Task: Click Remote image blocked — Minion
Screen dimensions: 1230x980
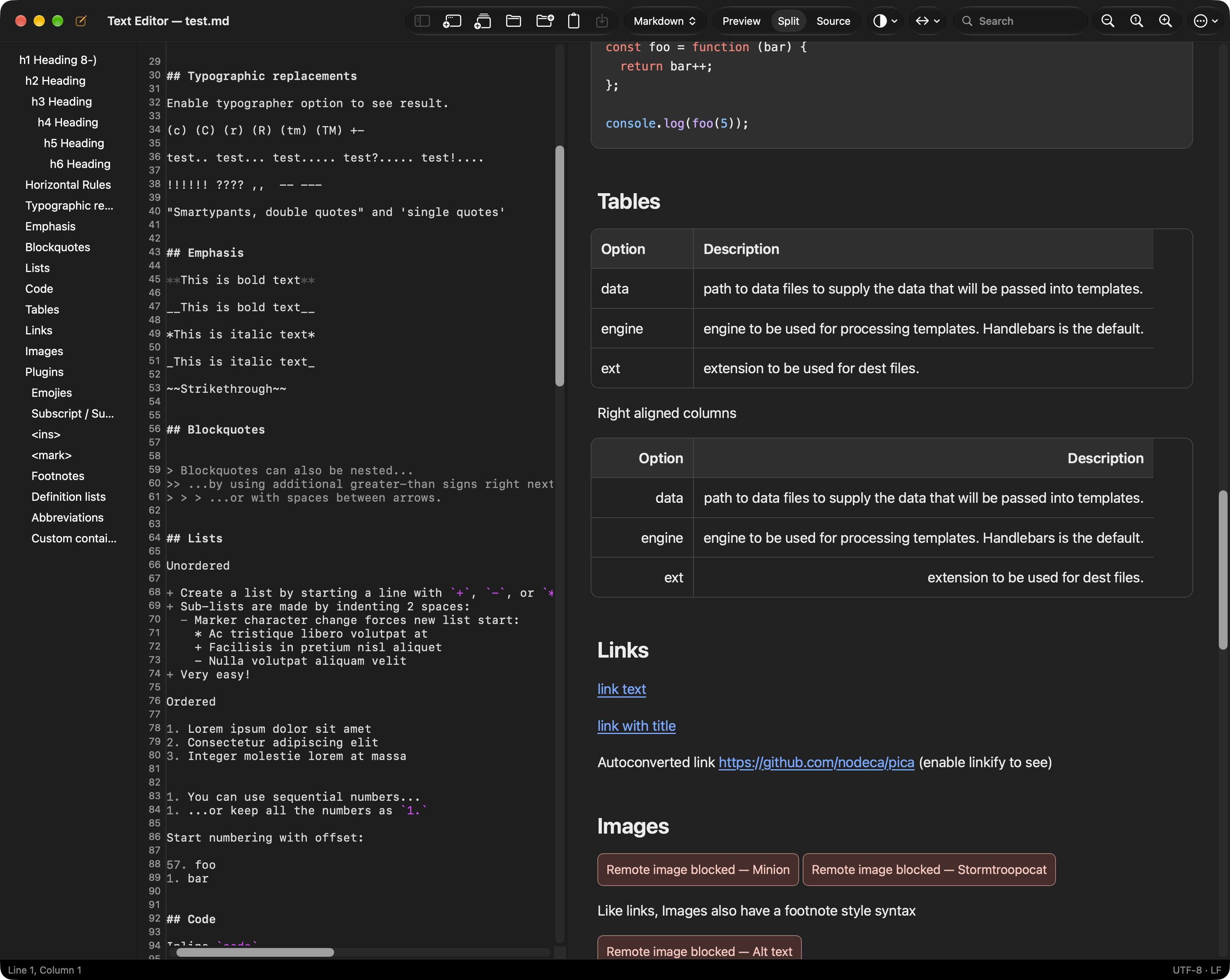Action: click(x=698, y=869)
